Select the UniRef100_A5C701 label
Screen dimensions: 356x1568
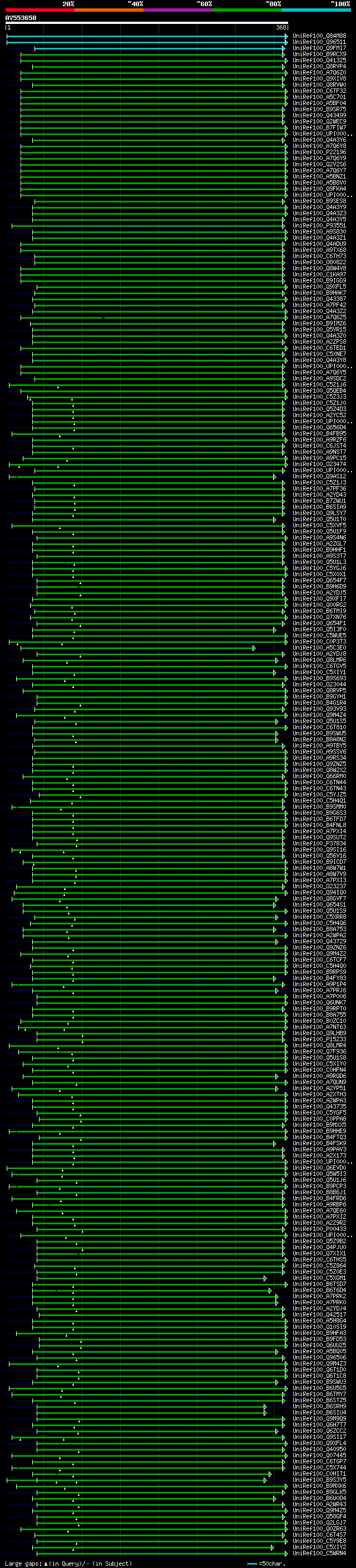click(319, 97)
